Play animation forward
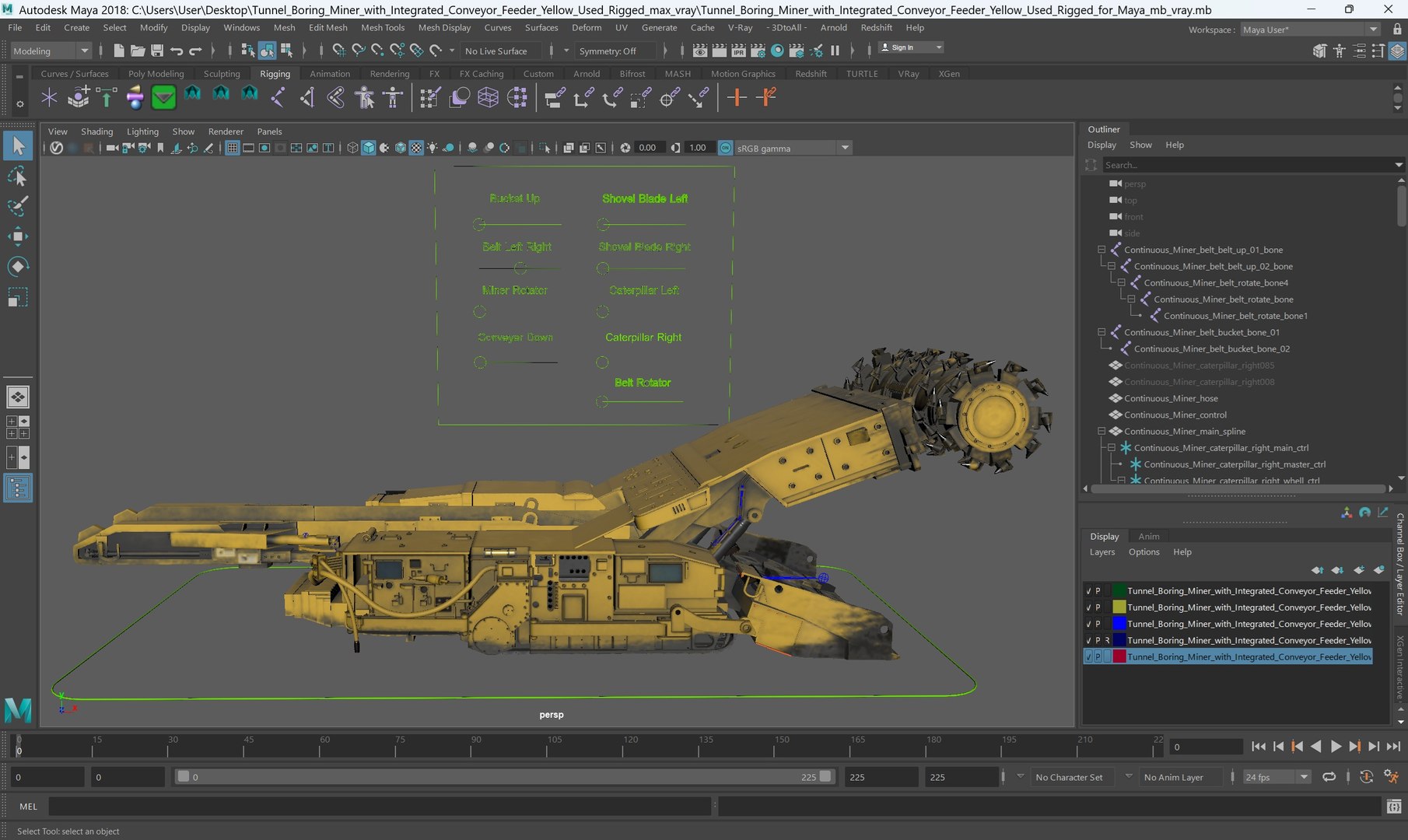The height and width of the screenshot is (840, 1408). [1336, 747]
